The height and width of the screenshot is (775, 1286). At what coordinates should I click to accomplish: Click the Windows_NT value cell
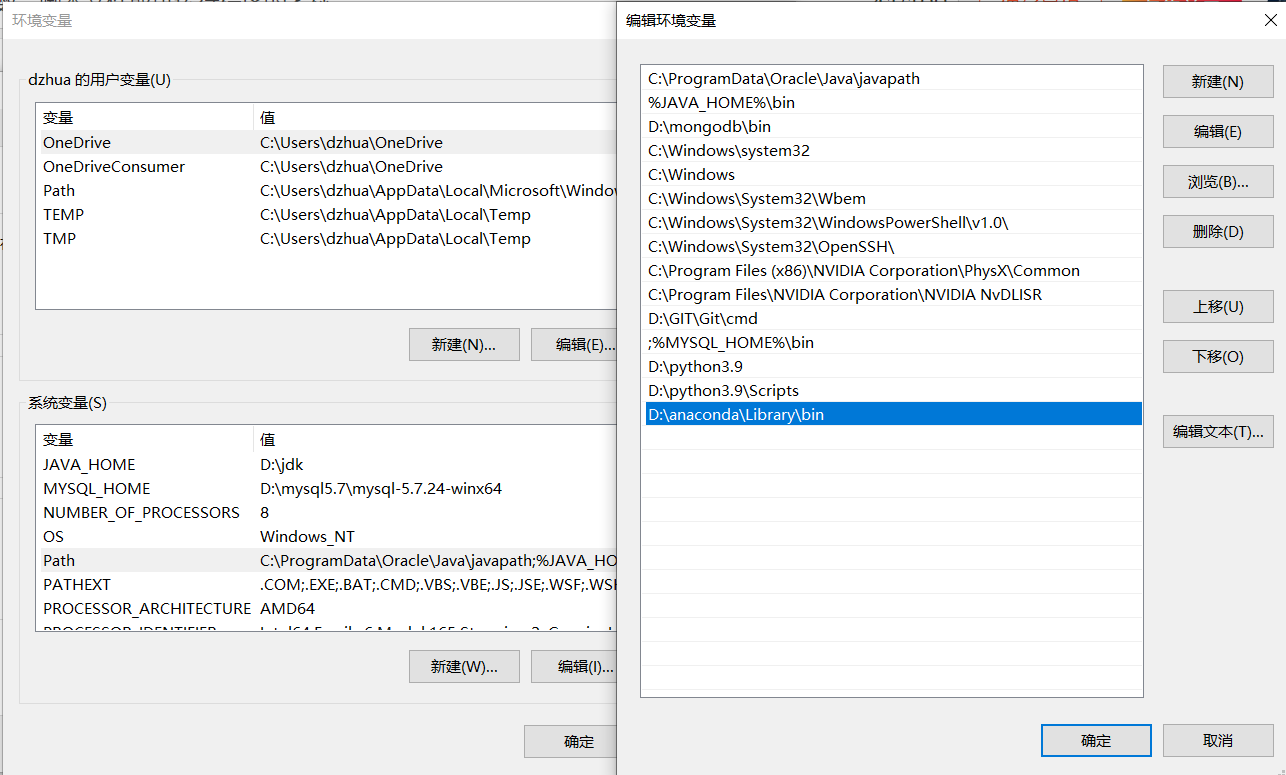coord(307,536)
